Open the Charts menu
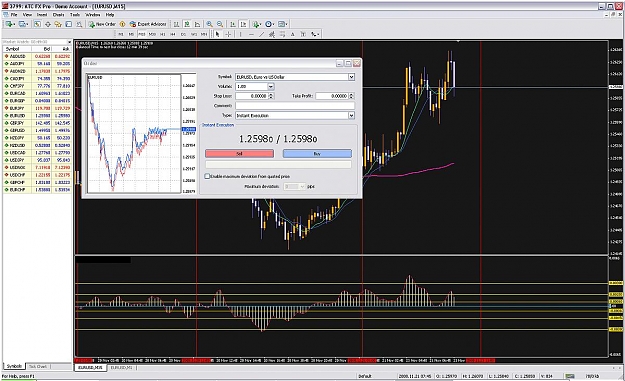The height and width of the screenshot is (381, 625). click(58, 15)
